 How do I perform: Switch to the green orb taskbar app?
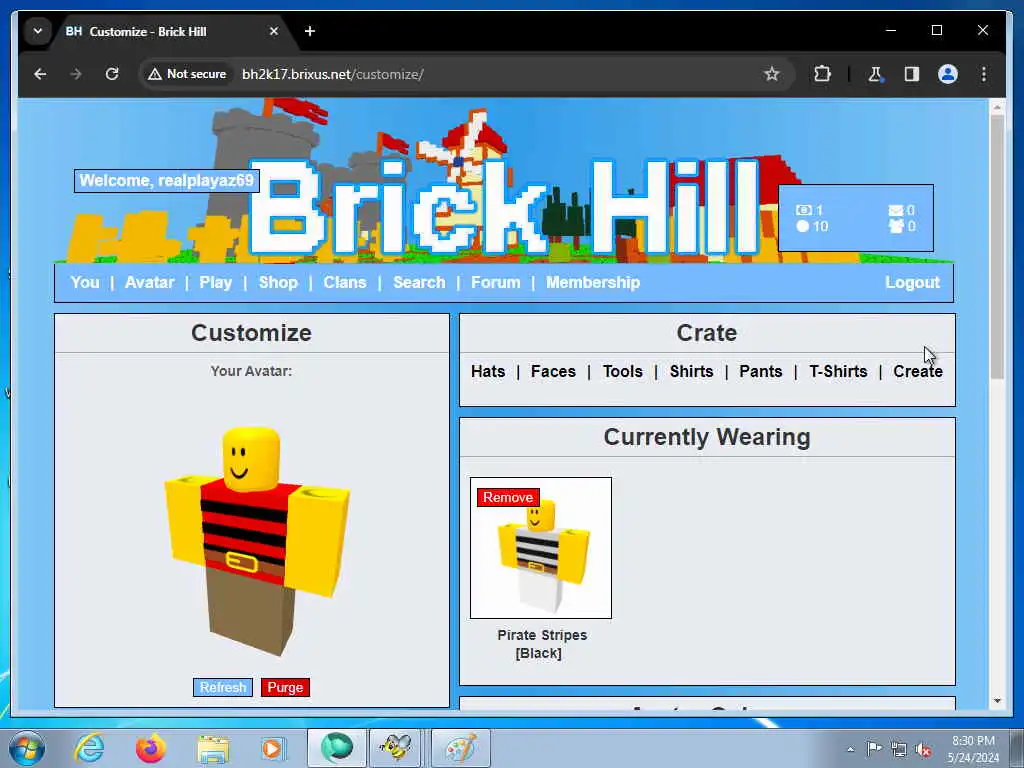coord(336,748)
